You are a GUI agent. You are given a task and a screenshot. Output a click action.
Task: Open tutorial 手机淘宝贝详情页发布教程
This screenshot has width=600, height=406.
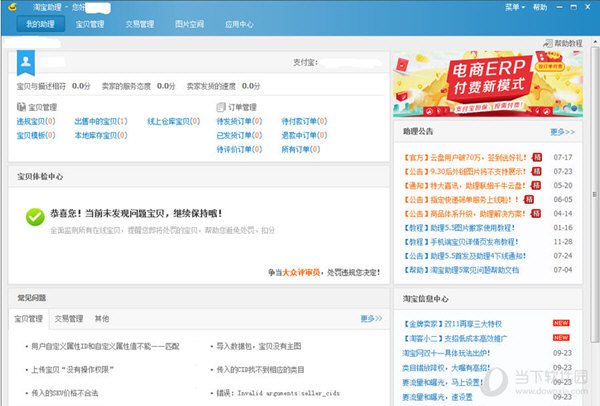click(461, 242)
